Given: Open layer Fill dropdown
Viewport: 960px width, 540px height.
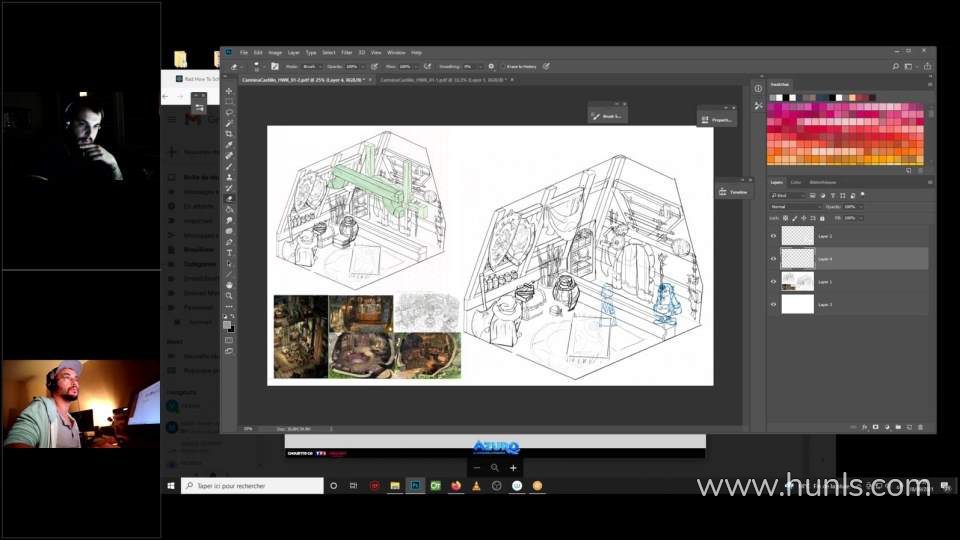Looking at the screenshot, I should point(860,219).
